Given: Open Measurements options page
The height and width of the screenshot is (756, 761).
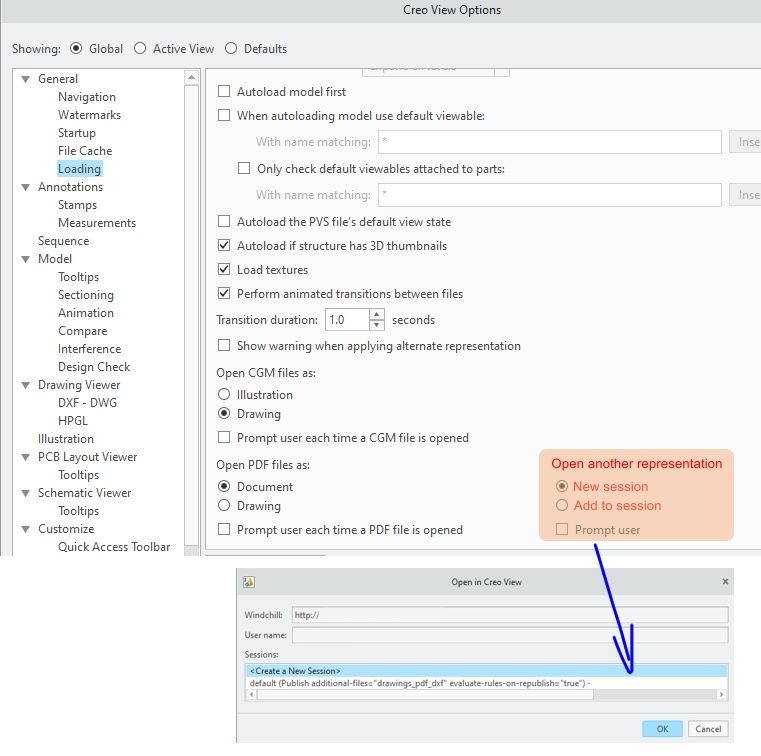Looking at the screenshot, I should (97, 223).
